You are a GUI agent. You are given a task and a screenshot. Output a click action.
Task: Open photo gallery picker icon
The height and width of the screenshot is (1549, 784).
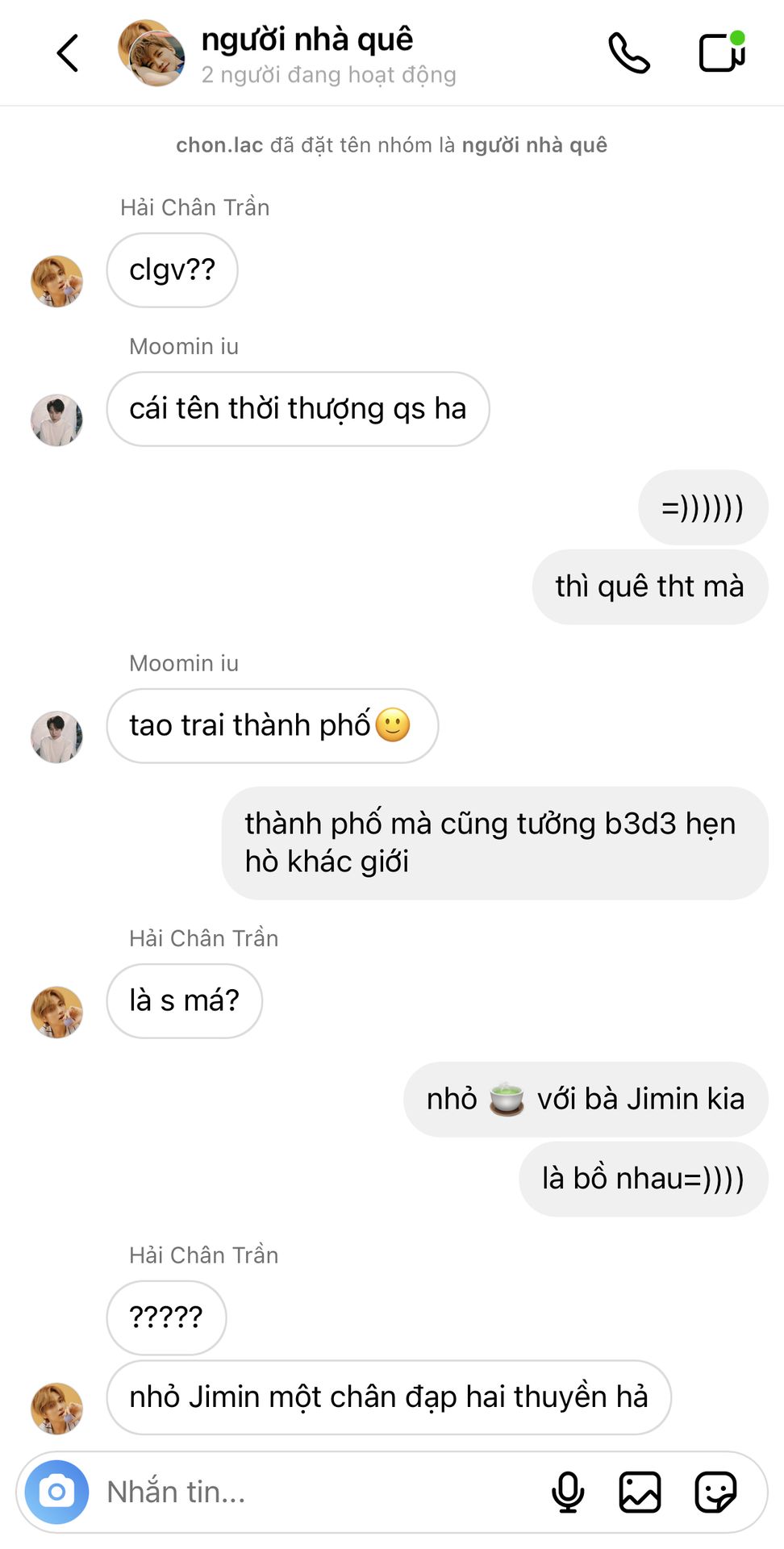[x=640, y=1492]
